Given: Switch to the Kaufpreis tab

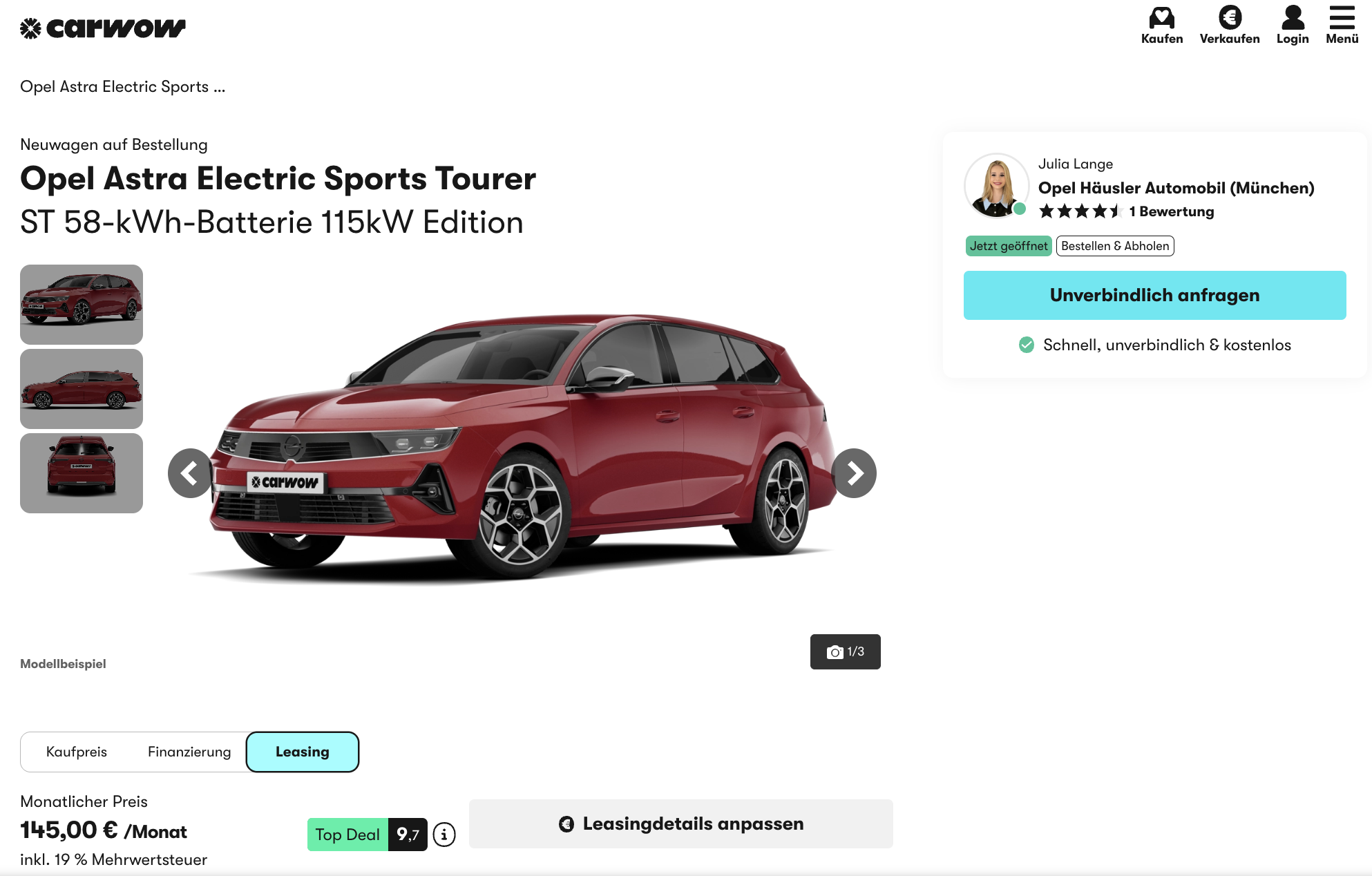Looking at the screenshot, I should pyautogui.click(x=77, y=752).
